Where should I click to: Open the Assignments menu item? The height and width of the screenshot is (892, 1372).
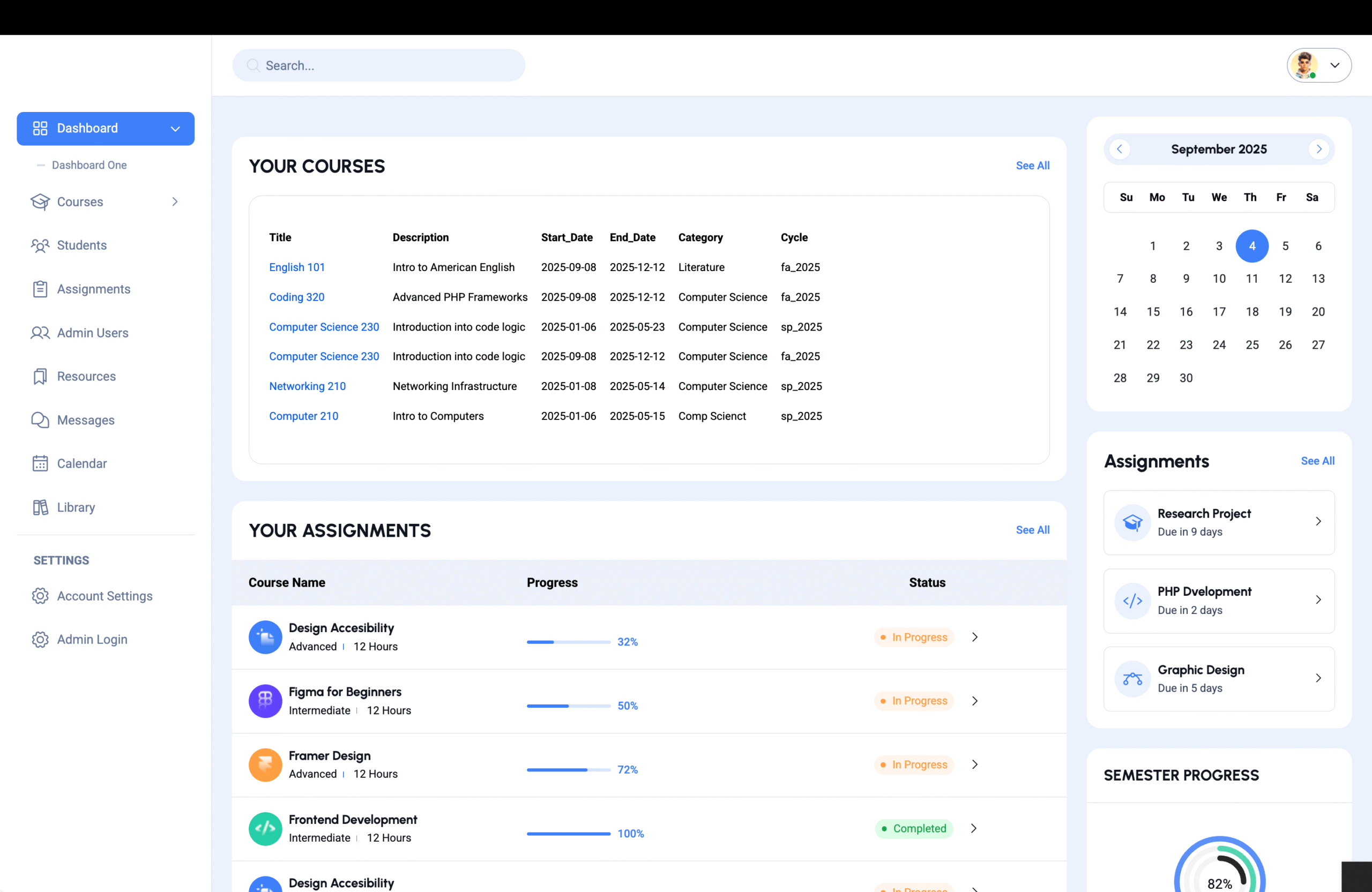pyautogui.click(x=106, y=289)
